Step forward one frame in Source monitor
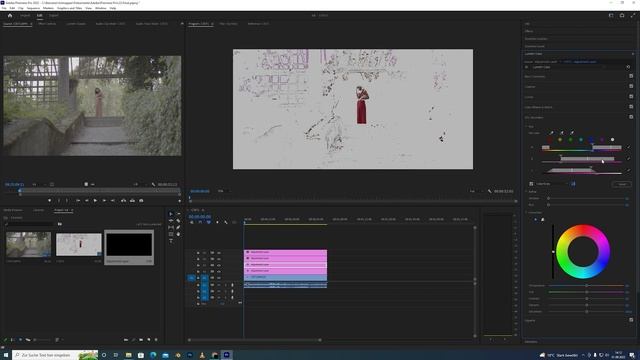Screen dimensions: 640x360 [104, 200]
